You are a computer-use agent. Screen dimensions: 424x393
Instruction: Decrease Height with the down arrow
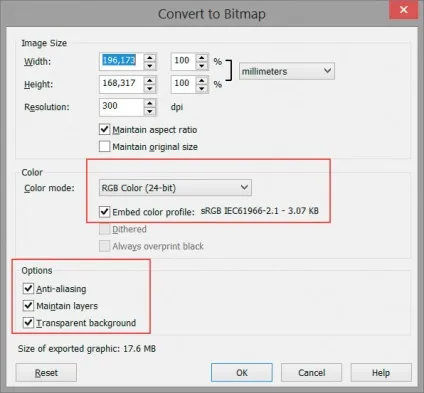point(150,88)
